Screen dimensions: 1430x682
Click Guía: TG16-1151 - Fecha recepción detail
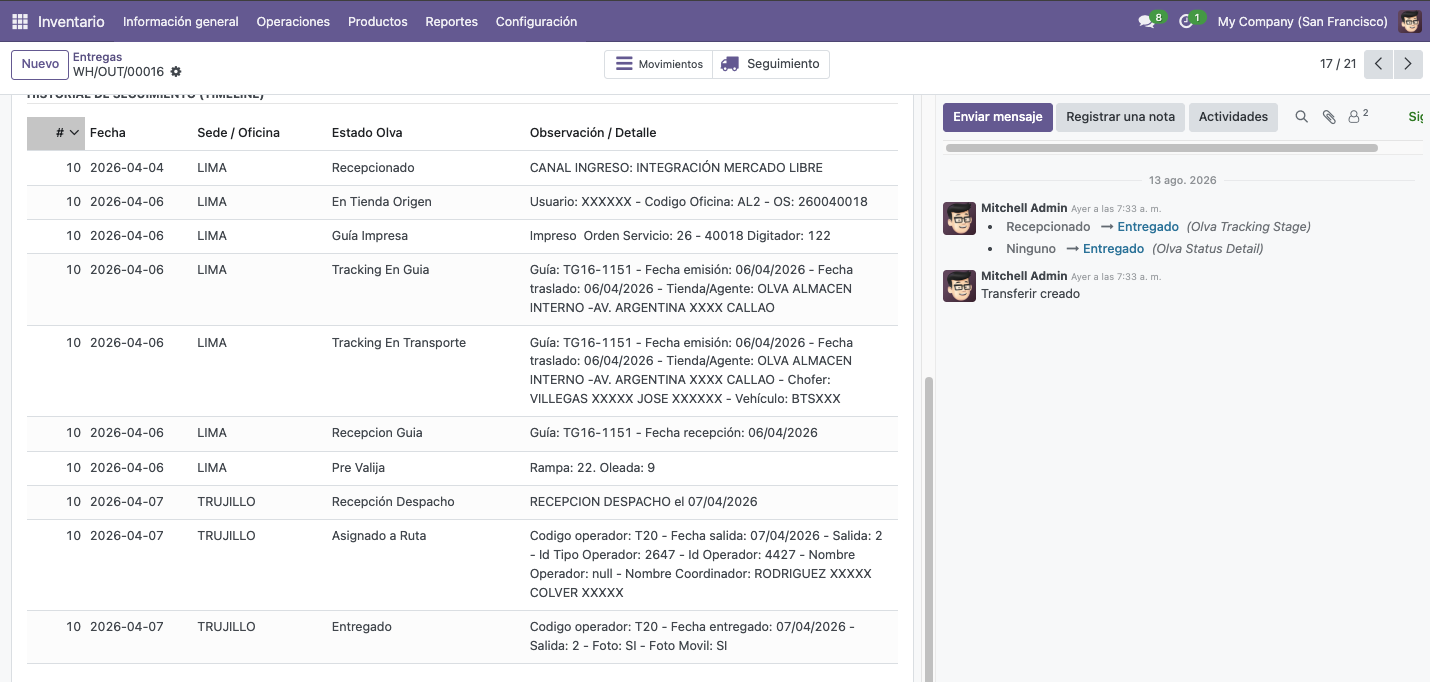point(674,433)
